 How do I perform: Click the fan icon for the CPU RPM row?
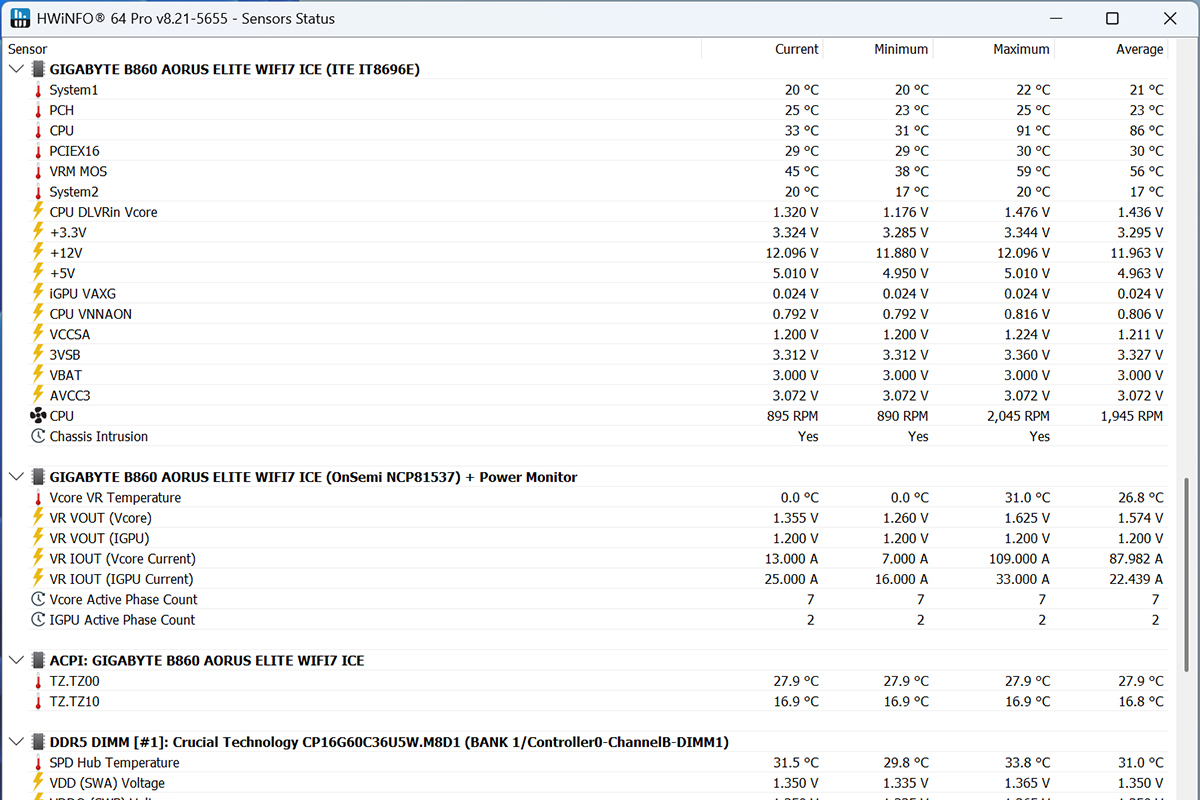coord(39,416)
